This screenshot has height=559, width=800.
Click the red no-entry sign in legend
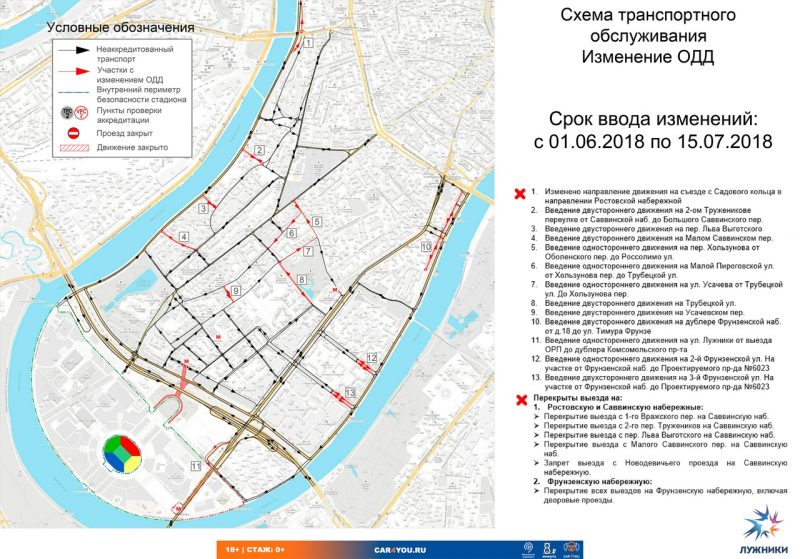74,134
